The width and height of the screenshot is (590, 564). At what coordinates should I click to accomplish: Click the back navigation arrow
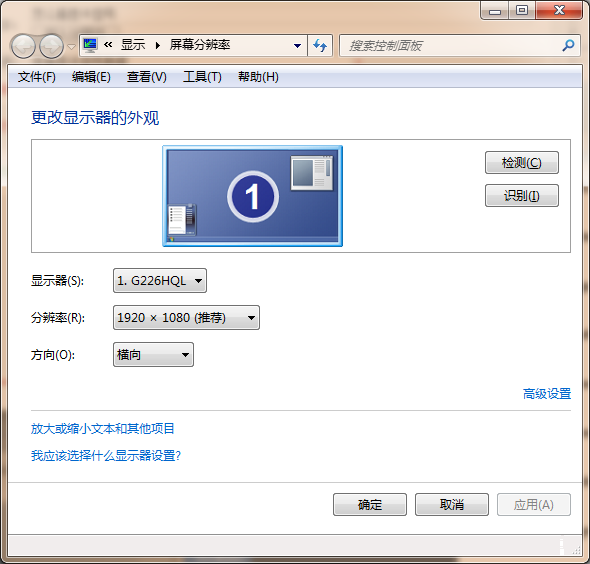(x=23, y=46)
